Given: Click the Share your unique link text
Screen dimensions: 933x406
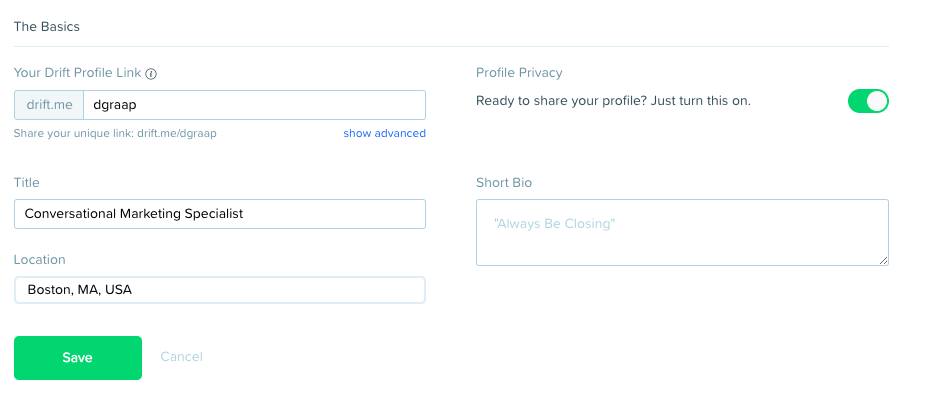Looking at the screenshot, I should click(115, 133).
